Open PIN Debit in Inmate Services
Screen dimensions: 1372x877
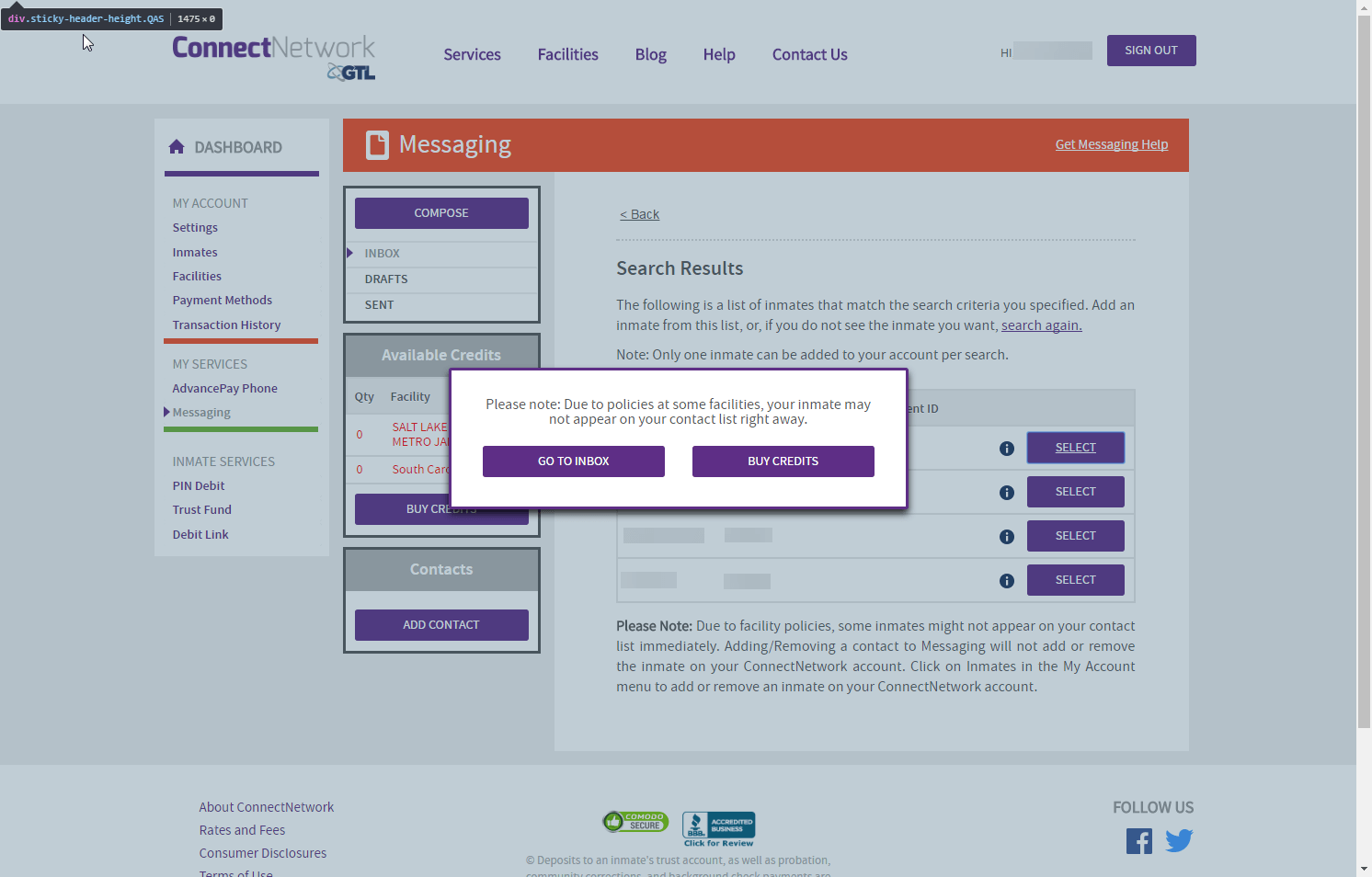199,486
